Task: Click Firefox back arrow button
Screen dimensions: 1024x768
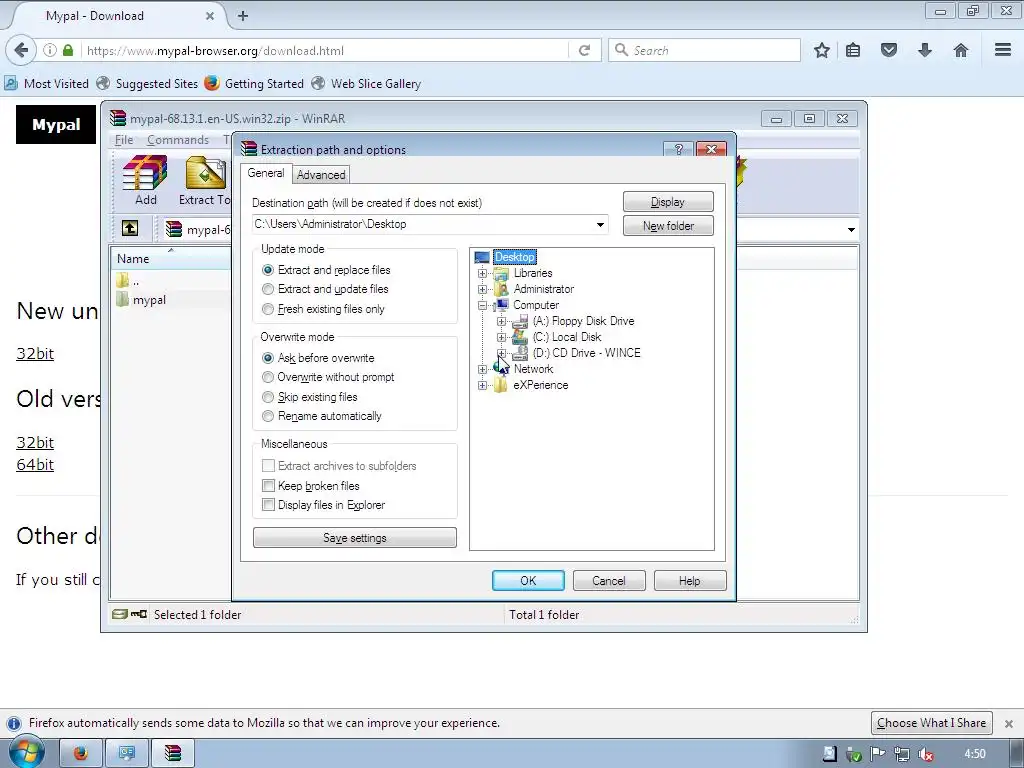Action: 21,50
